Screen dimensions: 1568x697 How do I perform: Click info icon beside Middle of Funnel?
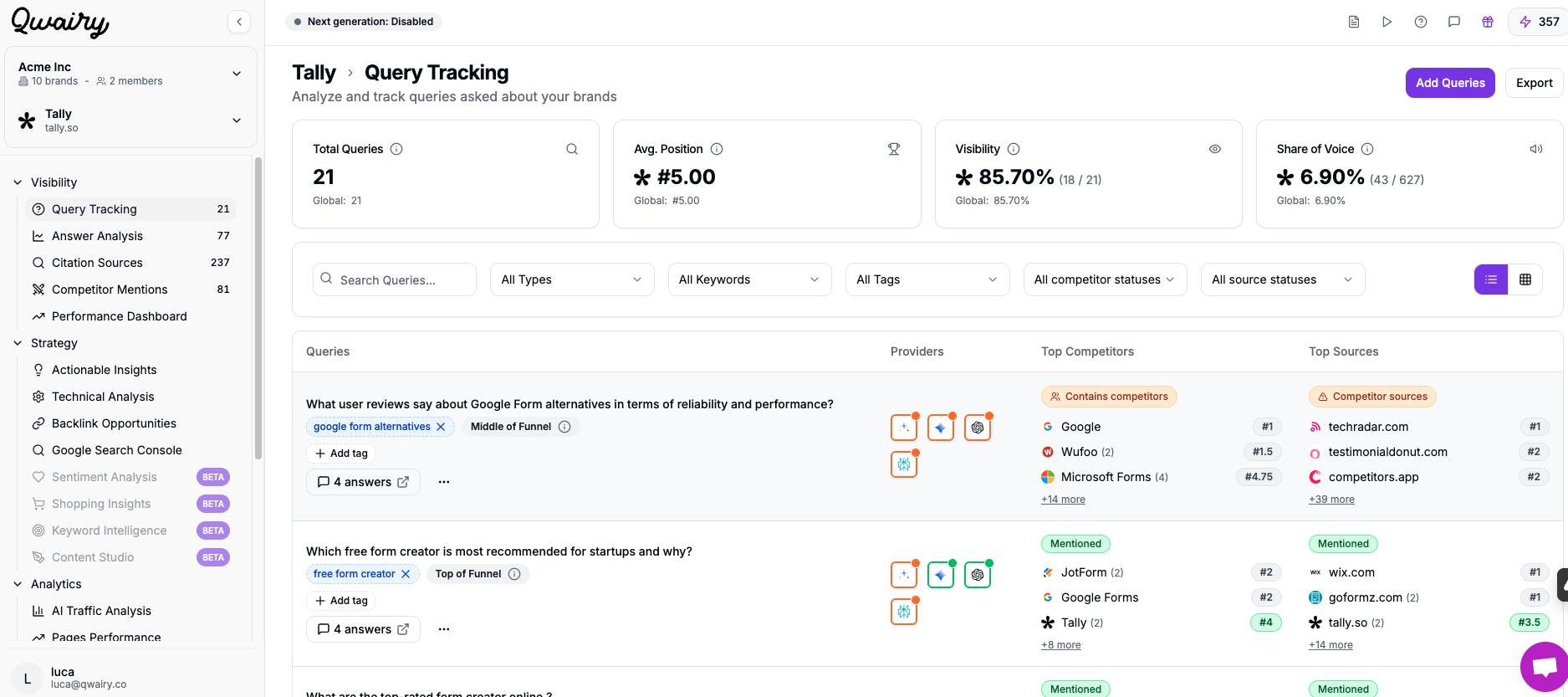pos(564,427)
